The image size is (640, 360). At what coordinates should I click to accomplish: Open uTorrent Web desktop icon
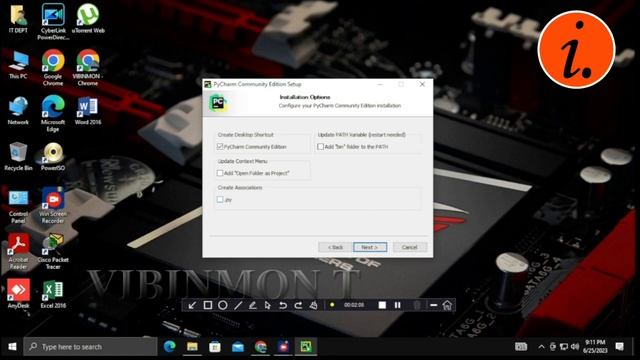pyautogui.click(x=88, y=18)
